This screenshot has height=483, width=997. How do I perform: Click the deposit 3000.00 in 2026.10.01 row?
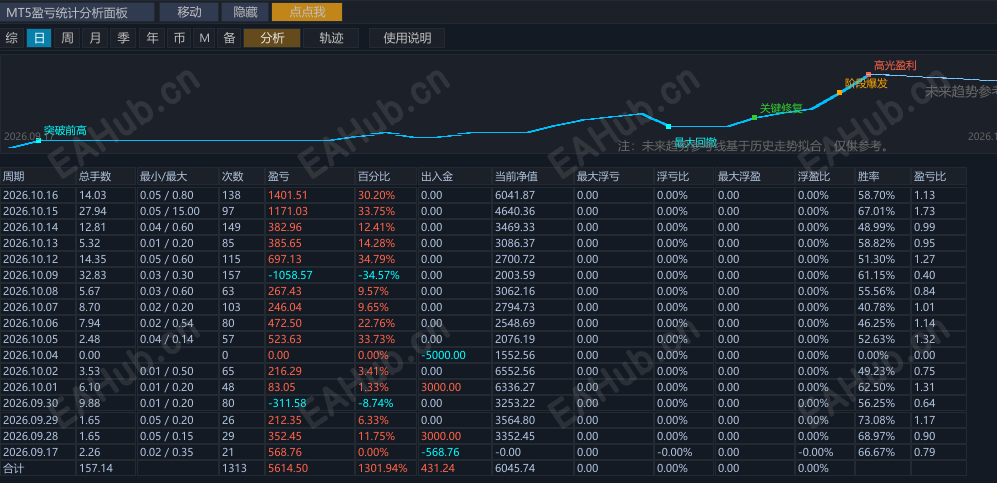tap(441, 387)
